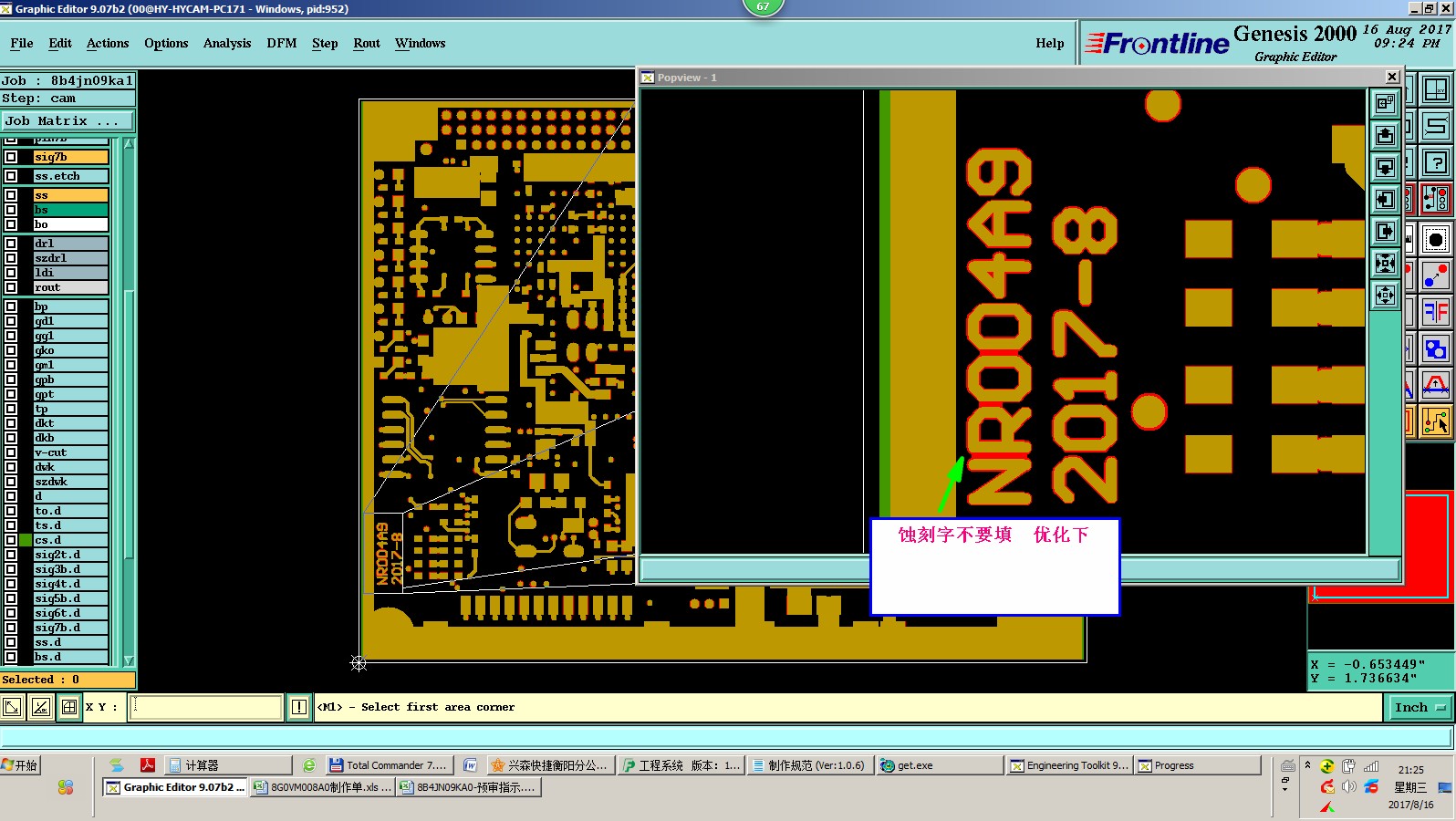1456x821 pixels.
Task: Click layer list scroll down arrow
Action: coord(129,660)
